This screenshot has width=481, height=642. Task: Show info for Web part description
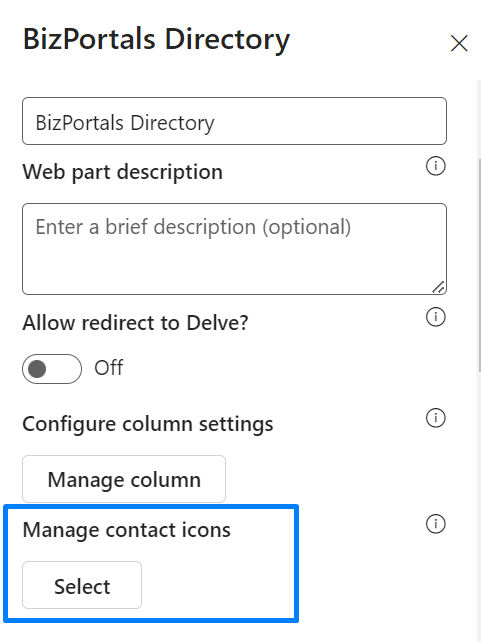436,166
